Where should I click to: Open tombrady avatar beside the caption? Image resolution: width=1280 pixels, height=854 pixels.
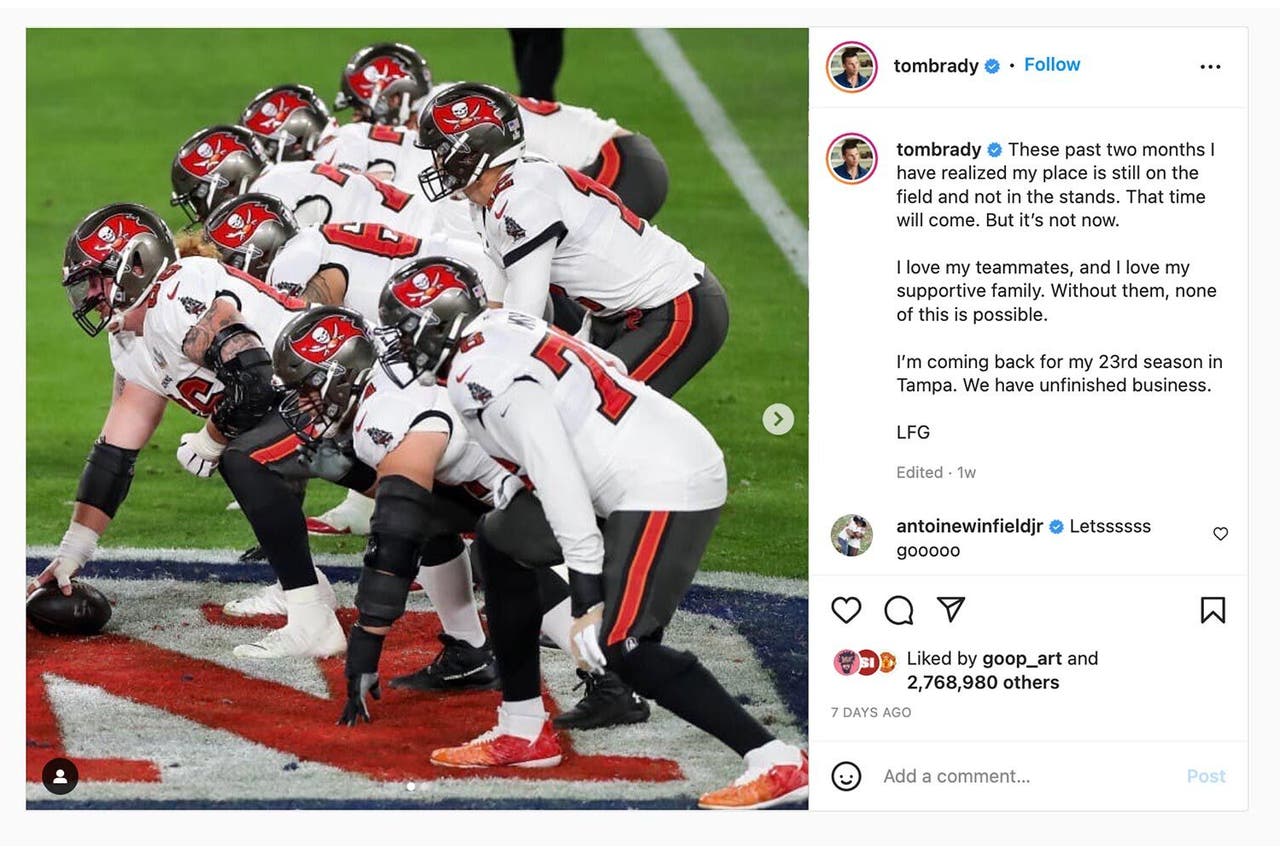pyautogui.click(x=852, y=159)
